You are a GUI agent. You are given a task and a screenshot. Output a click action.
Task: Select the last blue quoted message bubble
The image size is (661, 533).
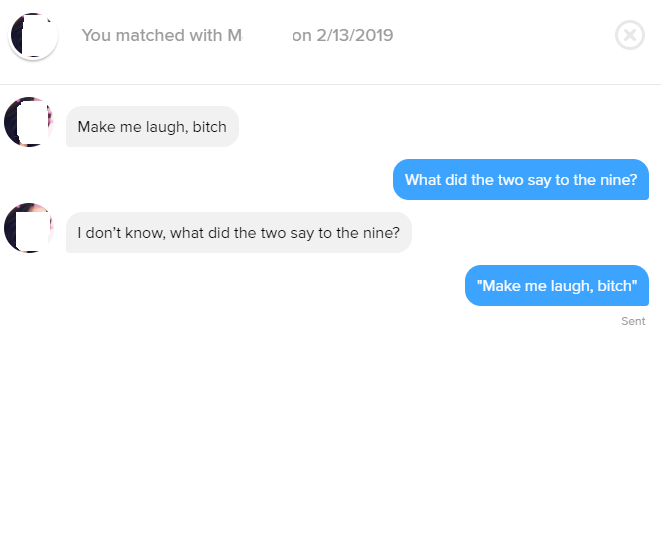(x=556, y=286)
